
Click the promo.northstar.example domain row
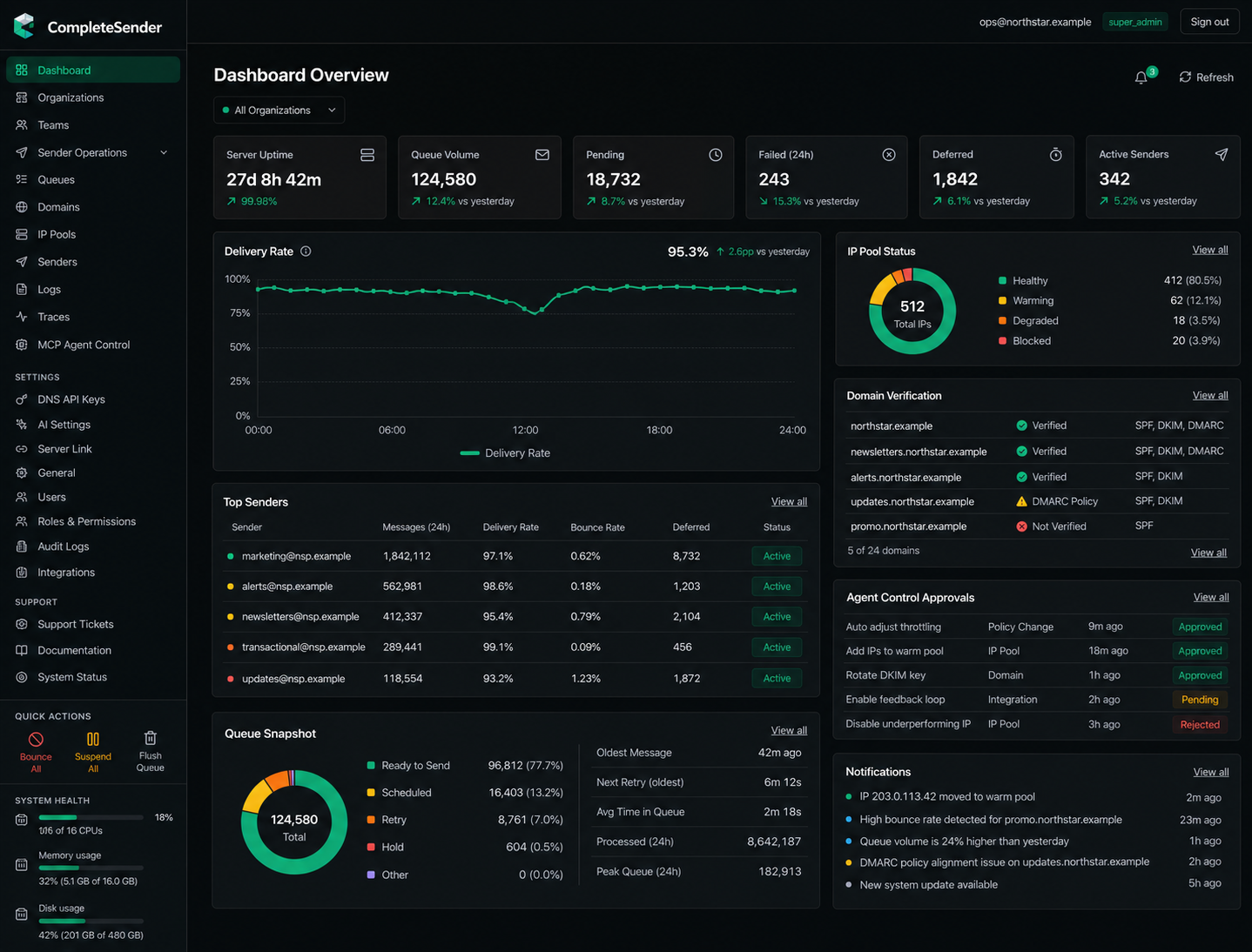(1037, 526)
